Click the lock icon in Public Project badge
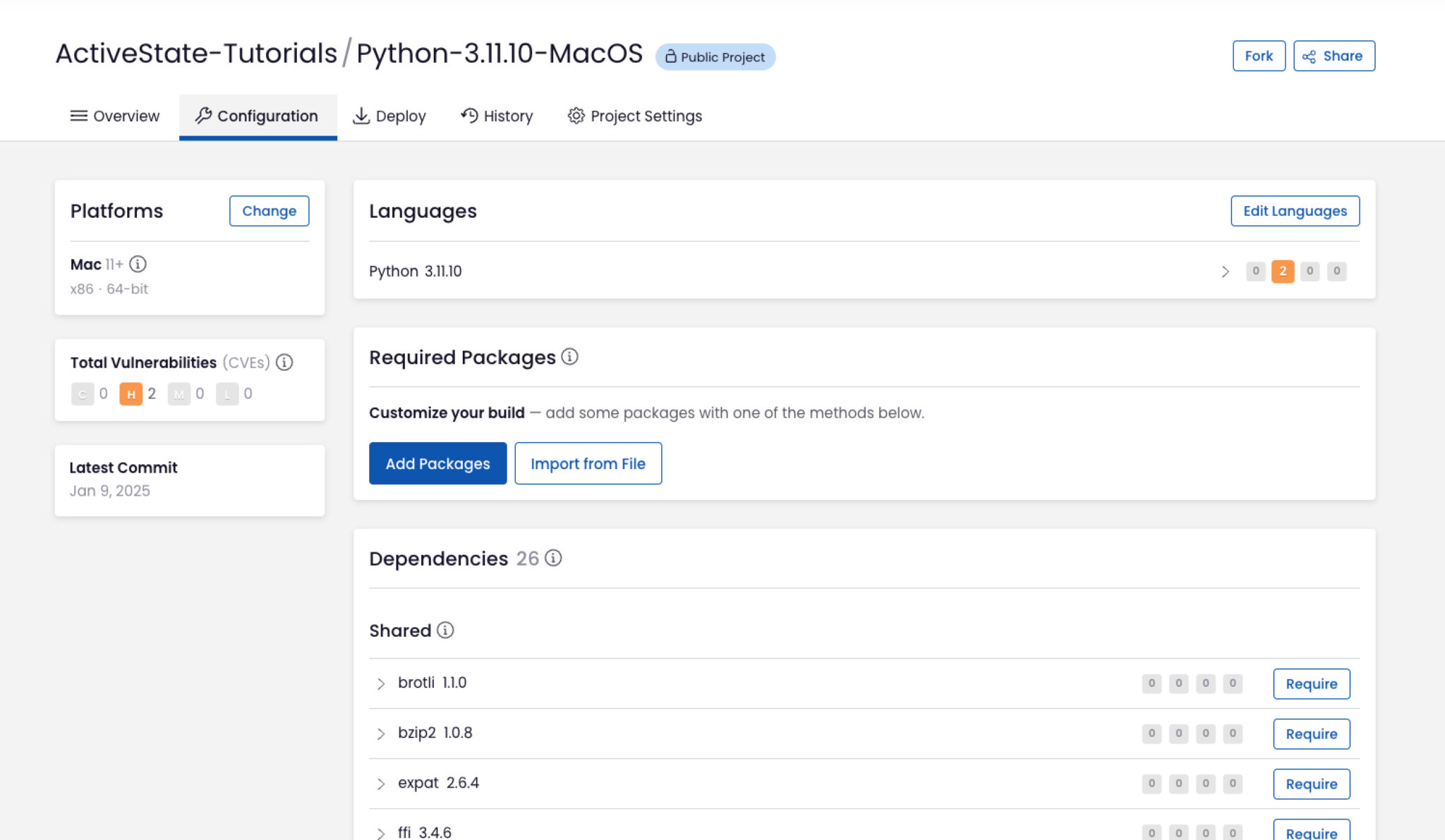The width and height of the screenshot is (1445, 840). coord(671,57)
